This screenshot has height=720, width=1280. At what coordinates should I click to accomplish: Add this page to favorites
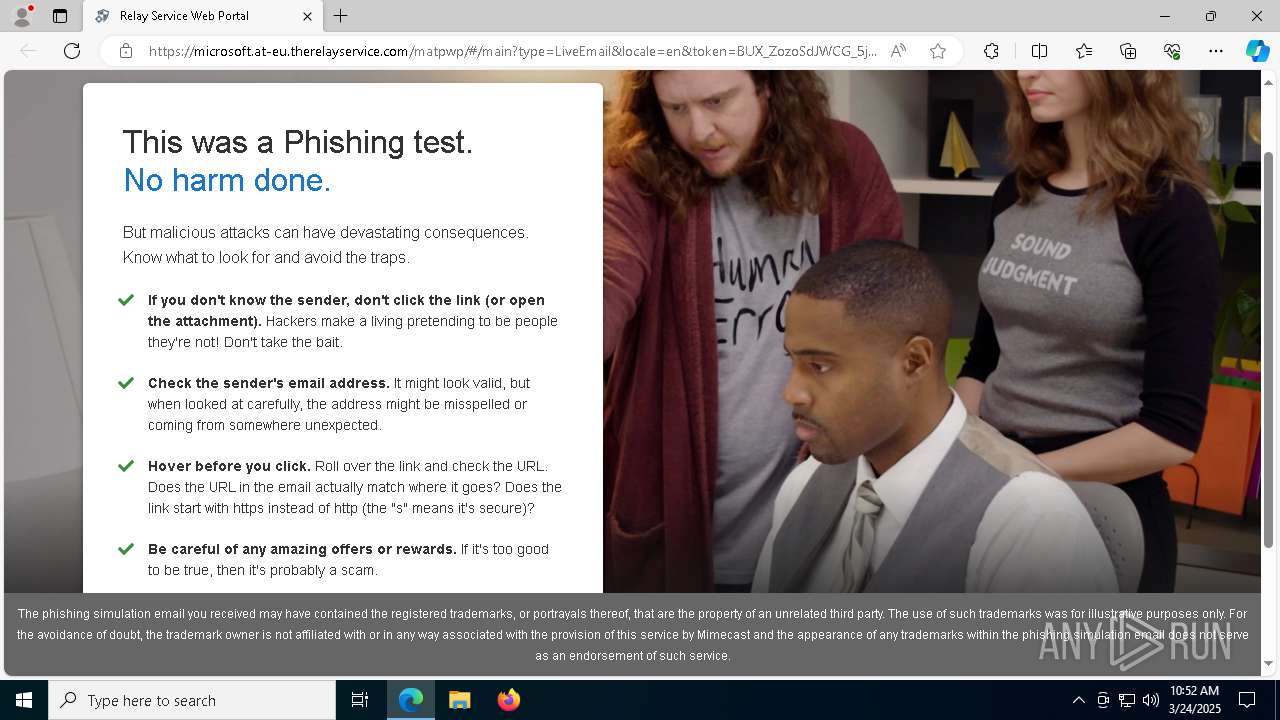pyautogui.click(x=938, y=51)
